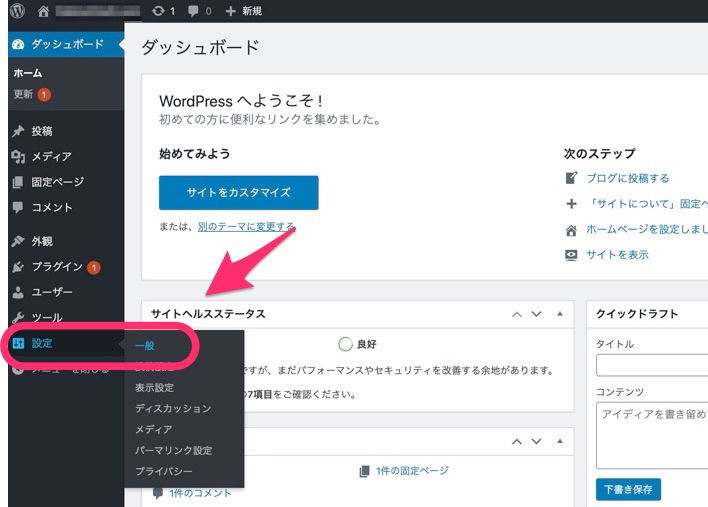This screenshot has width=708, height=507.
Task: Click the 「サイトについて」固定ページ link
Action: [647, 204]
